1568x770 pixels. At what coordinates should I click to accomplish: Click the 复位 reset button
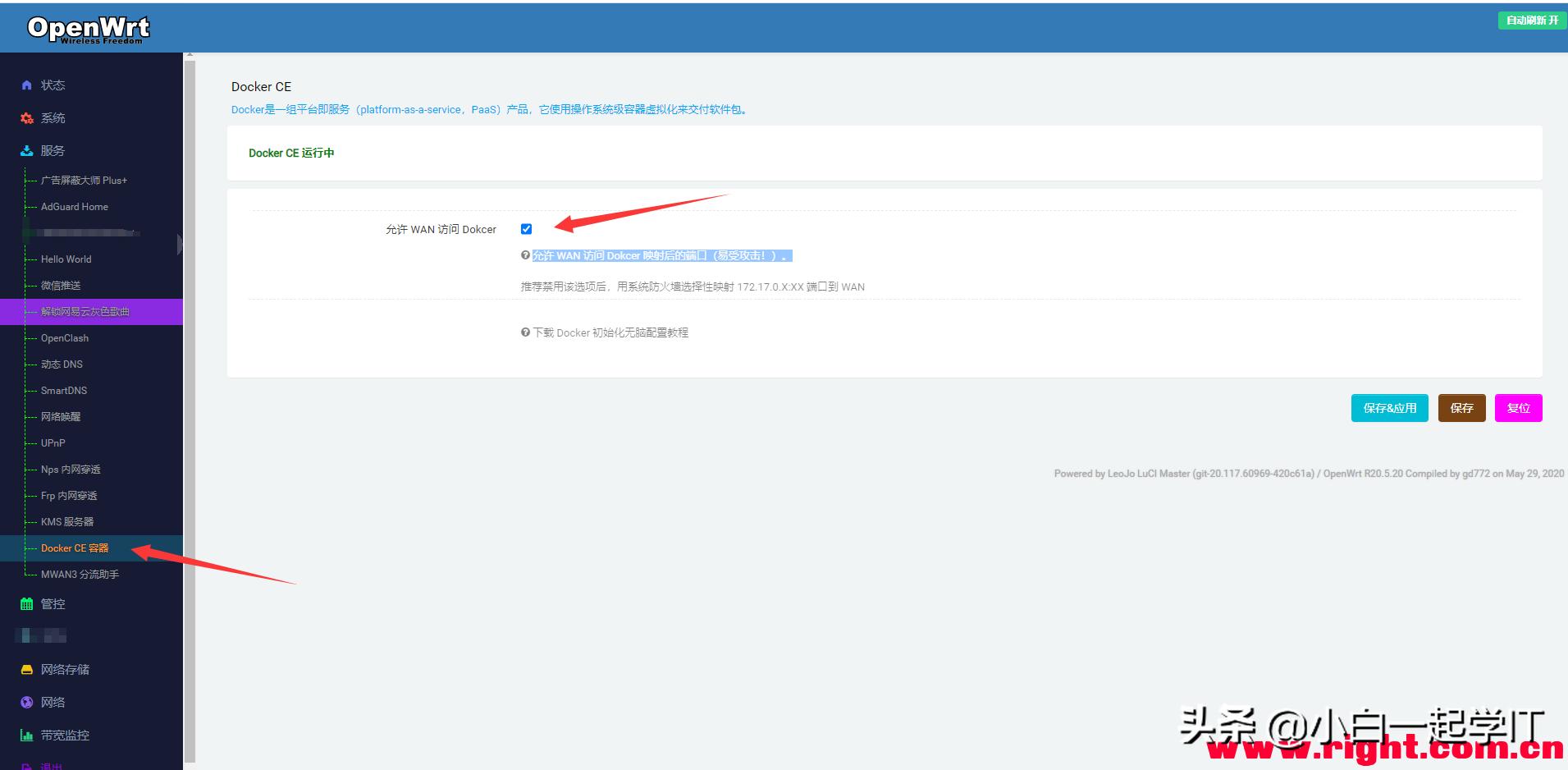pos(1518,408)
